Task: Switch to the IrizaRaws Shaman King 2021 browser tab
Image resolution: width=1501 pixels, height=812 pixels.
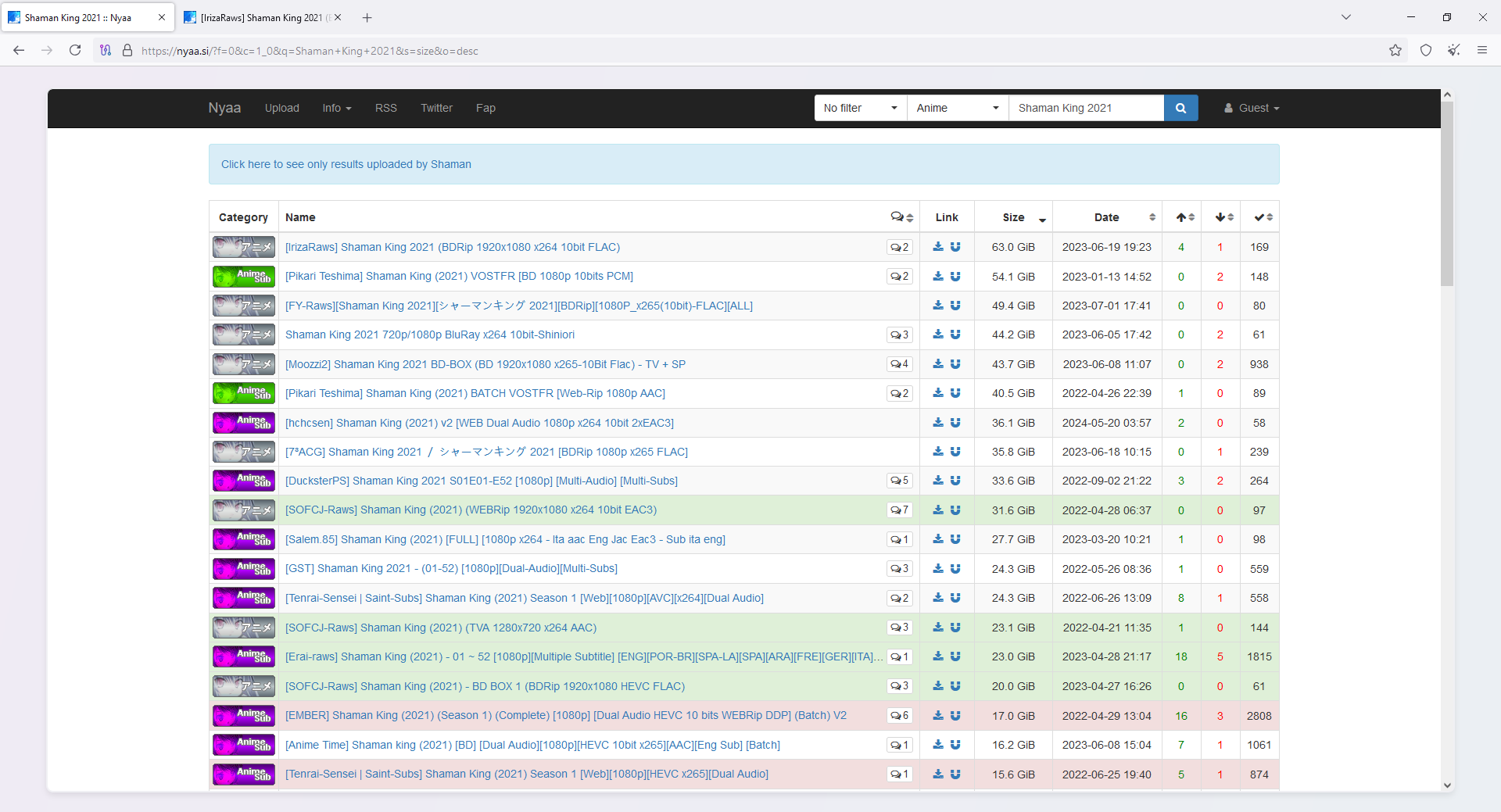Action: pos(258,17)
